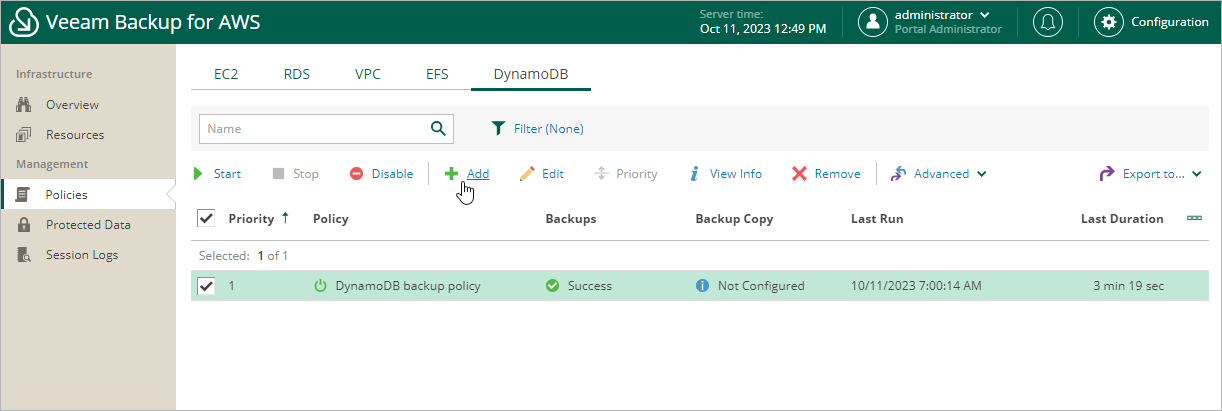Click the 'DynamoDB backup policy' name text

408,286
